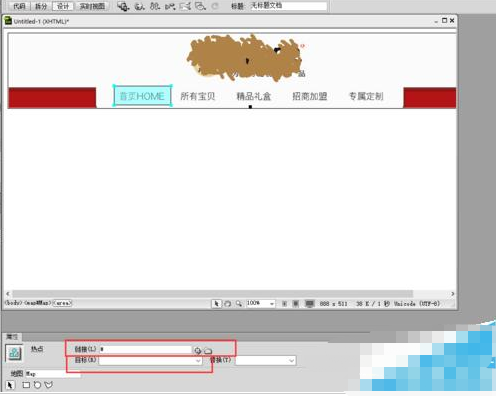This screenshot has width=496, height=396.
Task: Switch to 设计 design view
Action: [x=63, y=6]
